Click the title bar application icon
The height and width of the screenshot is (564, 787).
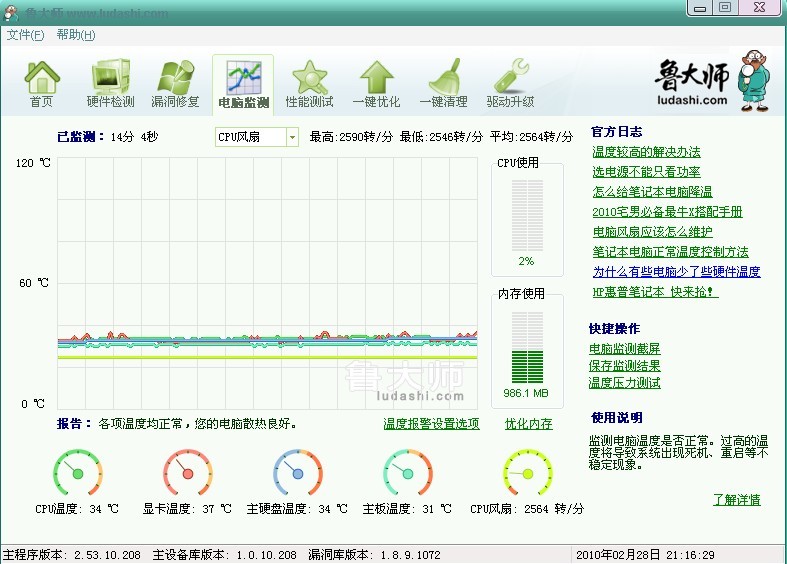[x=11, y=13]
